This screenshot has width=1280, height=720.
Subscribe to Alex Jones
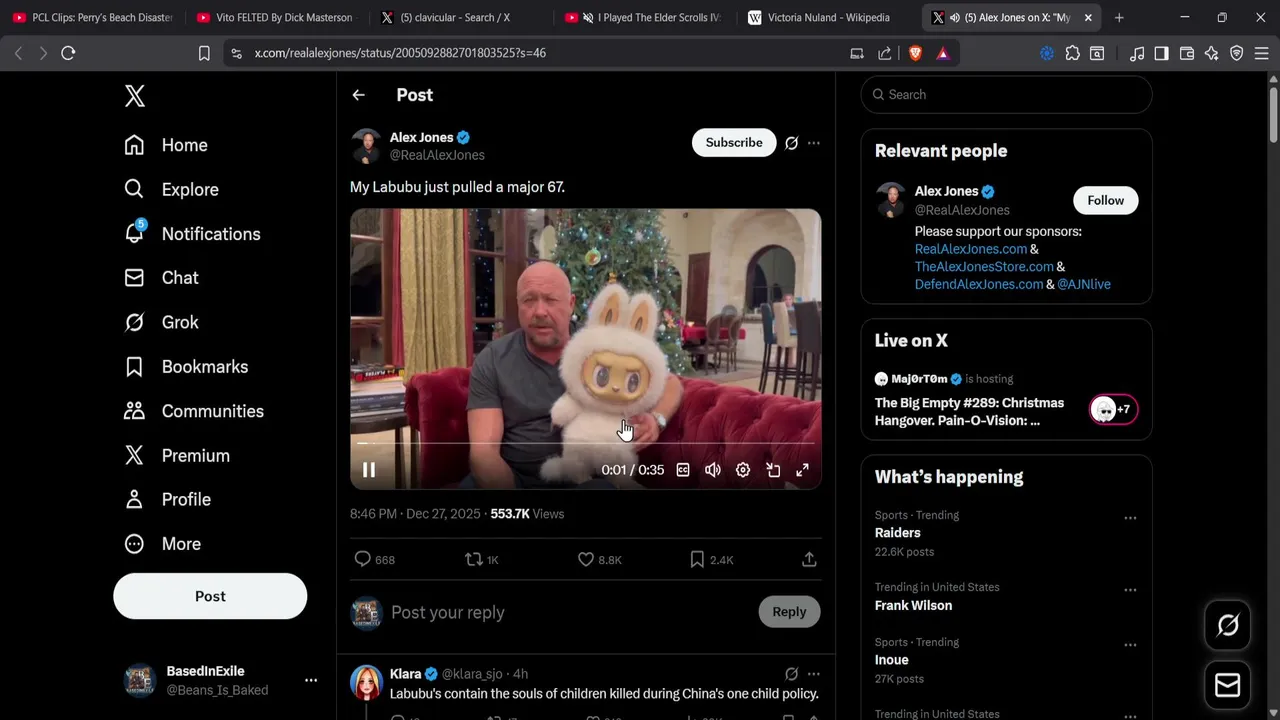734,142
